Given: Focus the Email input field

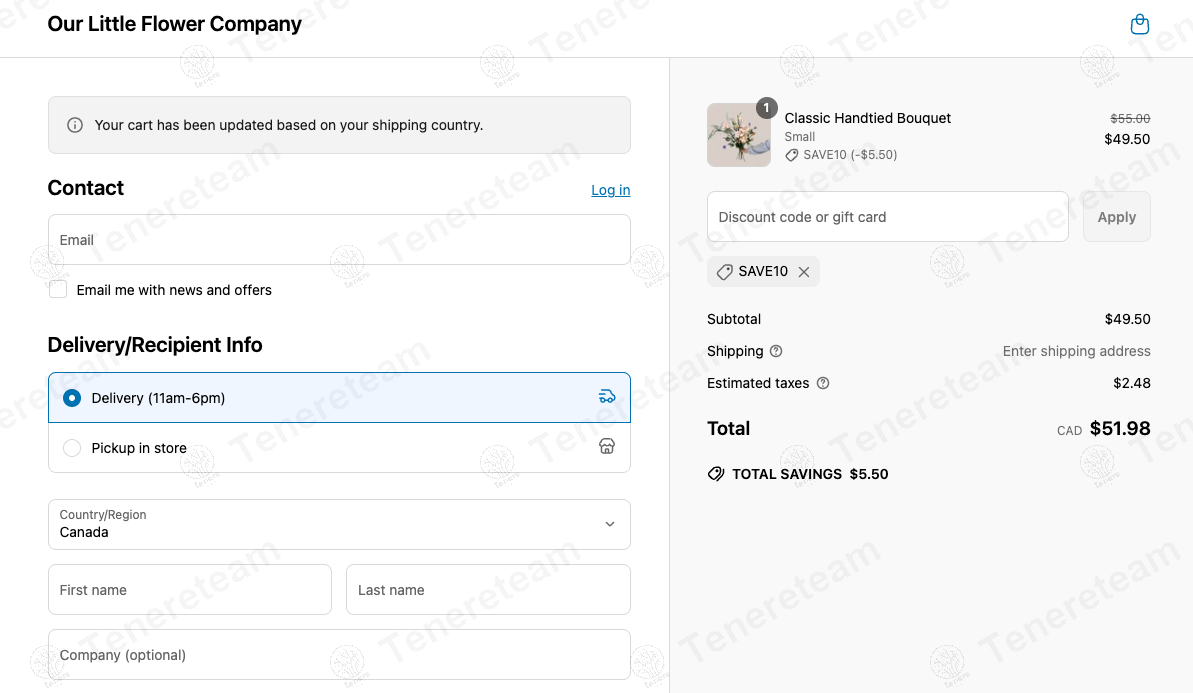Looking at the screenshot, I should pos(339,240).
